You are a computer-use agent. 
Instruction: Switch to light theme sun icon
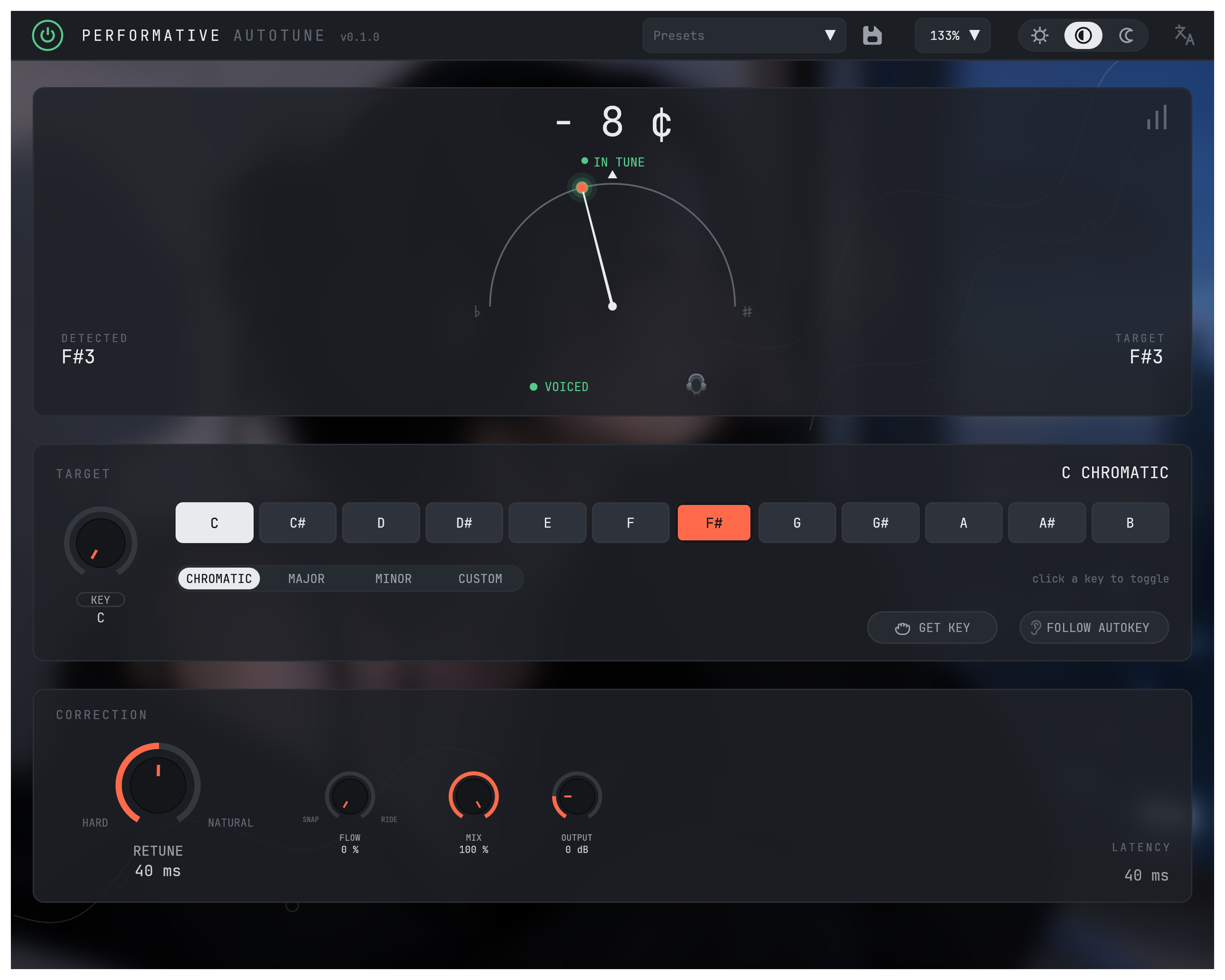tap(1040, 35)
